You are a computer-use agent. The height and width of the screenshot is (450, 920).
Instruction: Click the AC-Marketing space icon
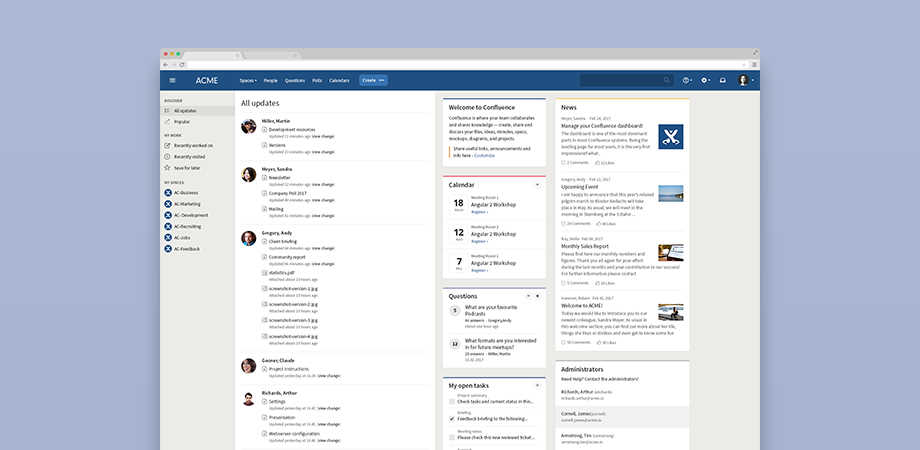pos(168,204)
